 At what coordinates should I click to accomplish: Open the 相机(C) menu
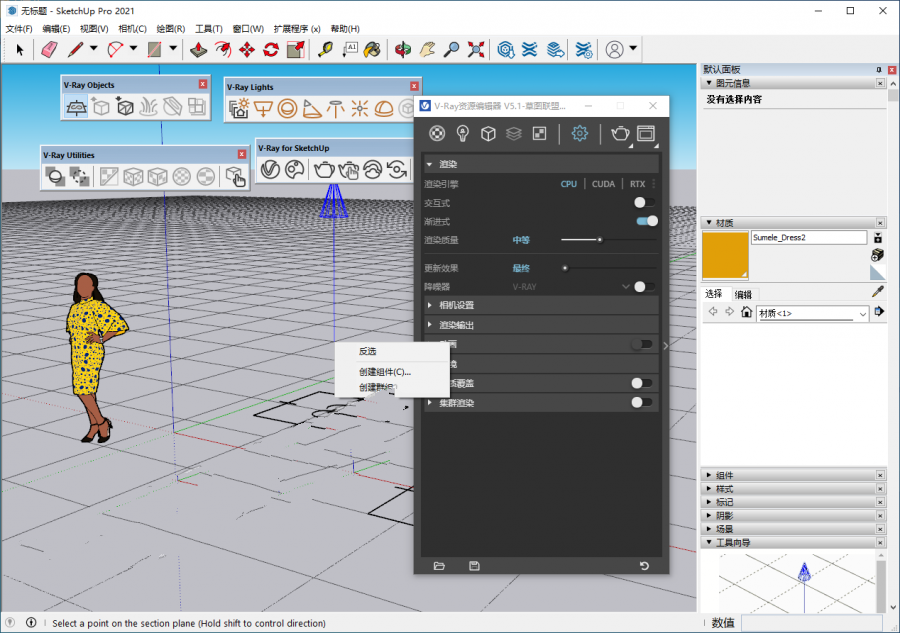pos(132,29)
